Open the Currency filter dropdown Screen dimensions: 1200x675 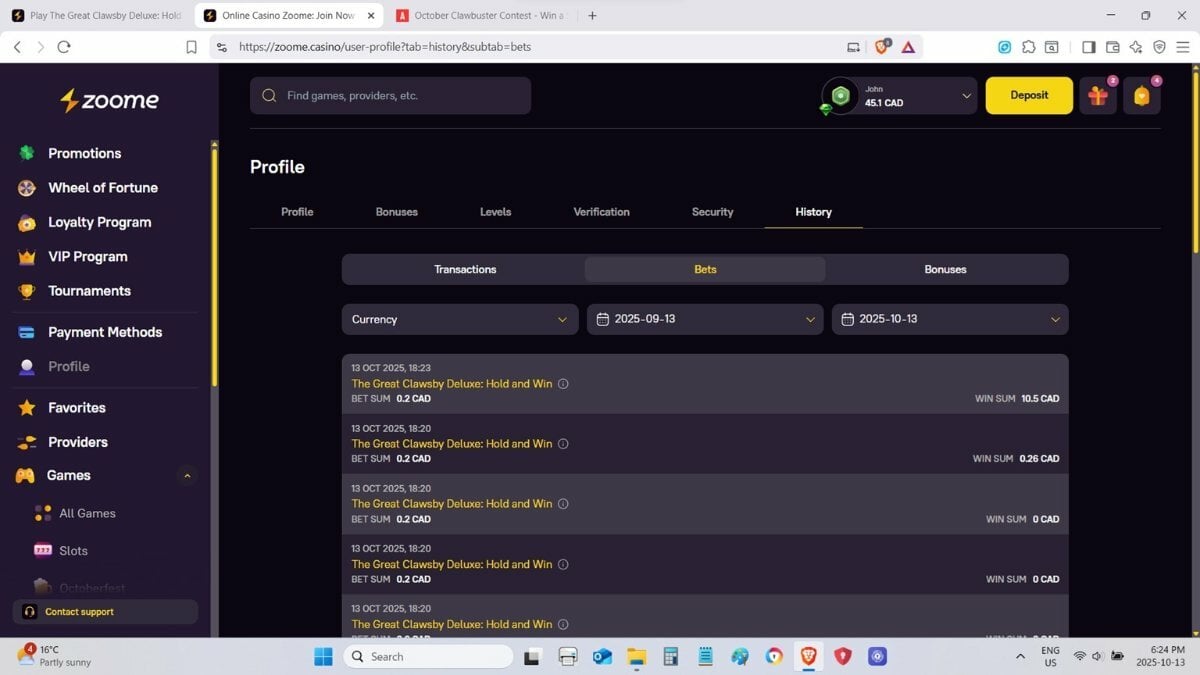(x=460, y=319)
